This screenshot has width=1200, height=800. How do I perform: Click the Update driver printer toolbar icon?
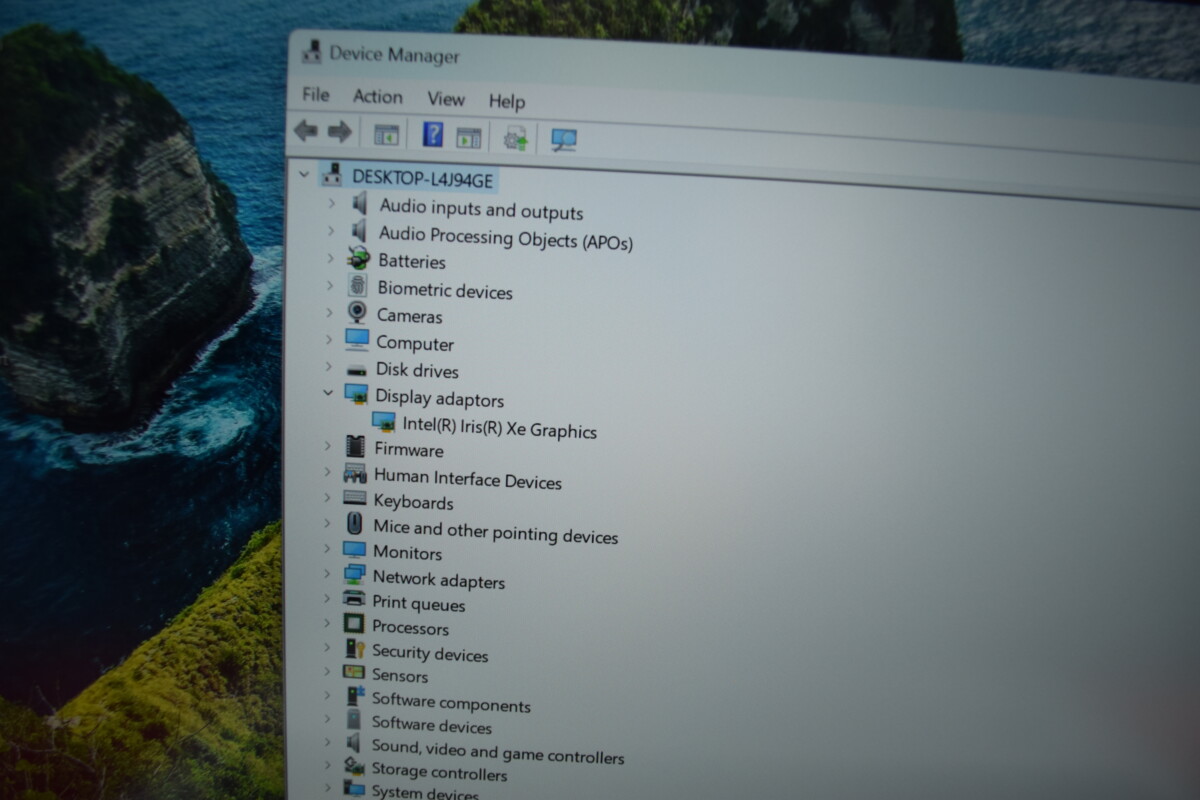(x=516, y=137)
